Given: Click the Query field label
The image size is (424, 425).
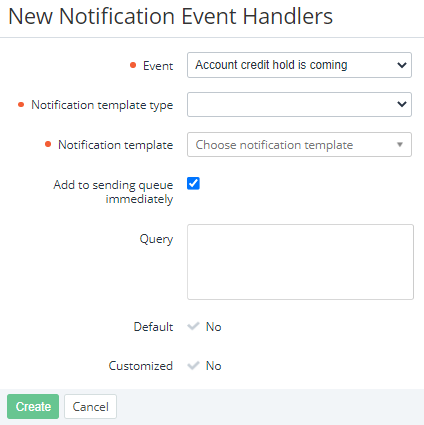Looking at the screenshot, I should tap(156, 239).
